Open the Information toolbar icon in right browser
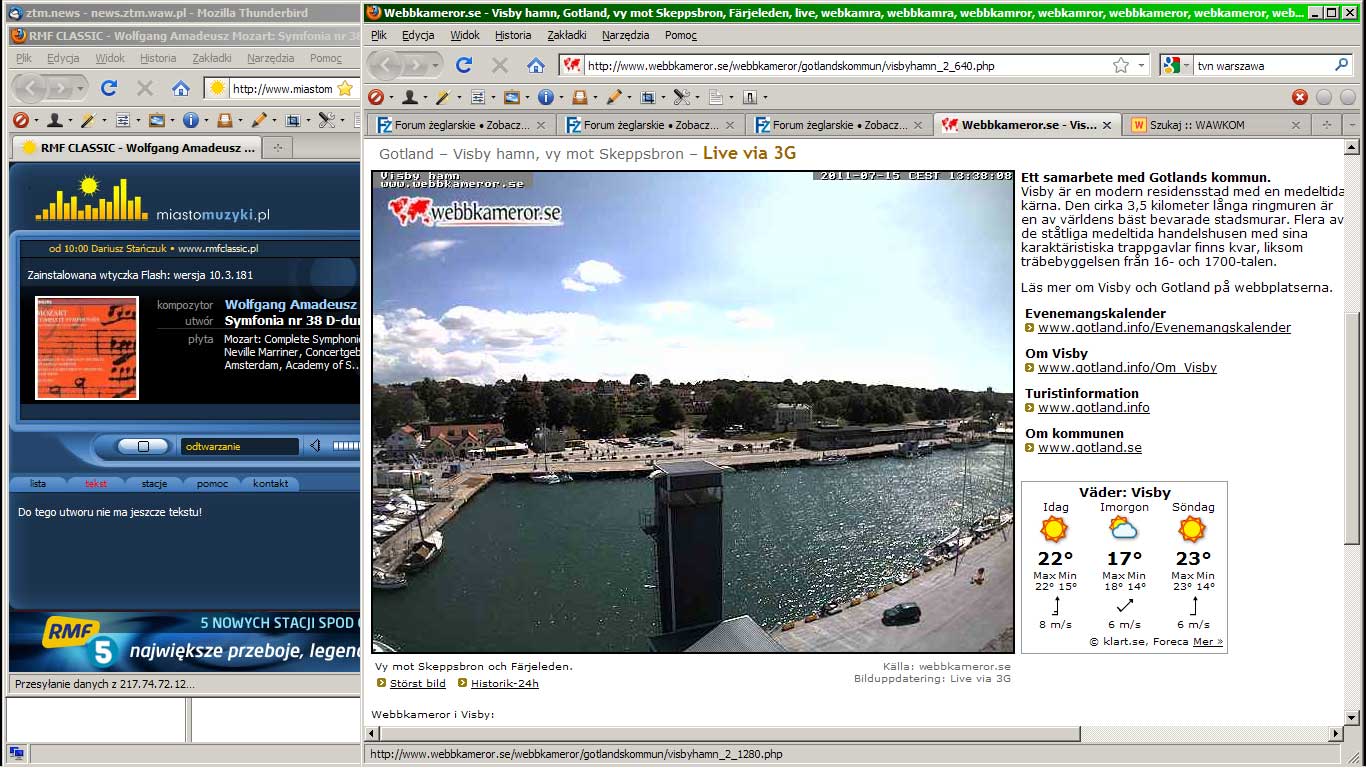This screenshot has height=768, width=1366. coord(545,97)
